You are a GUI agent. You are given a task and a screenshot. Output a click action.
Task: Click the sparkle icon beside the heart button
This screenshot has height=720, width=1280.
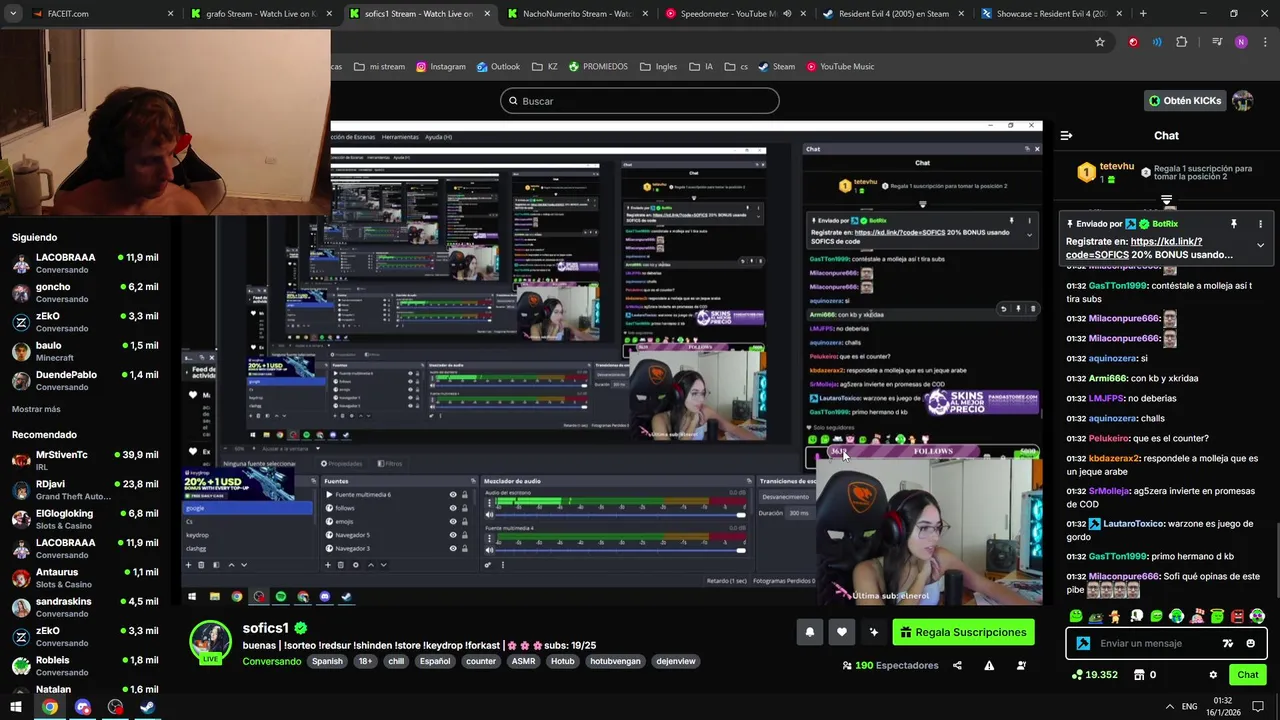[874, 632]
